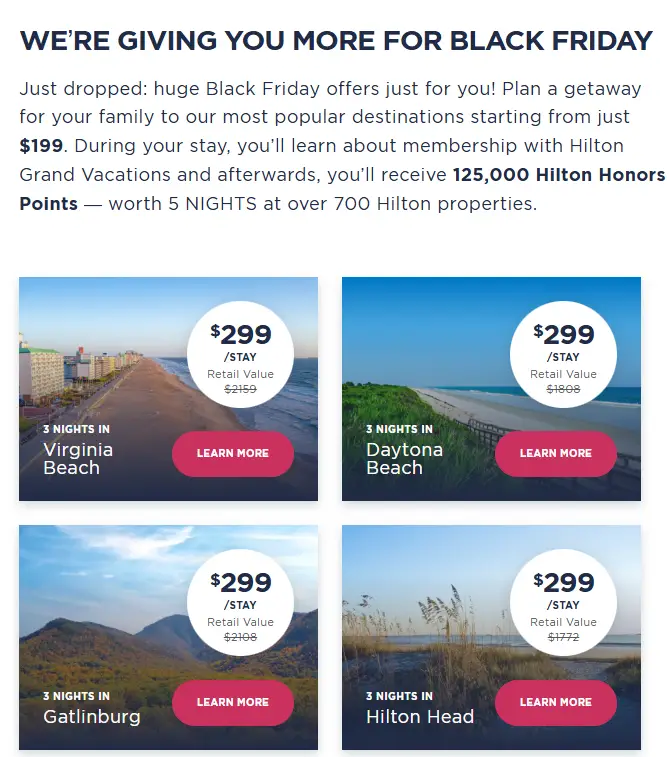The width and height of the screenshot is (669, 757).
Task: Select the Gatlinburg destination title
Action: click(92, 716)
